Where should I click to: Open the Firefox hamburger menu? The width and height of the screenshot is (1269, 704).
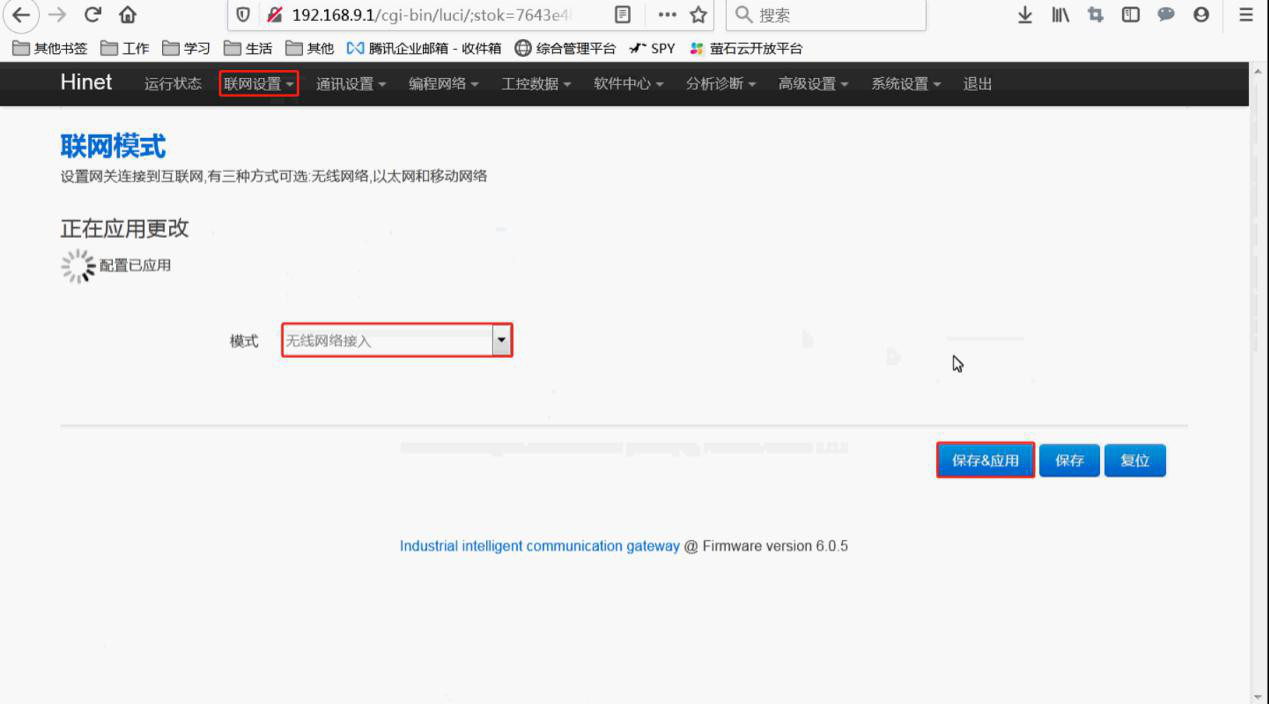coord(1245,15)
